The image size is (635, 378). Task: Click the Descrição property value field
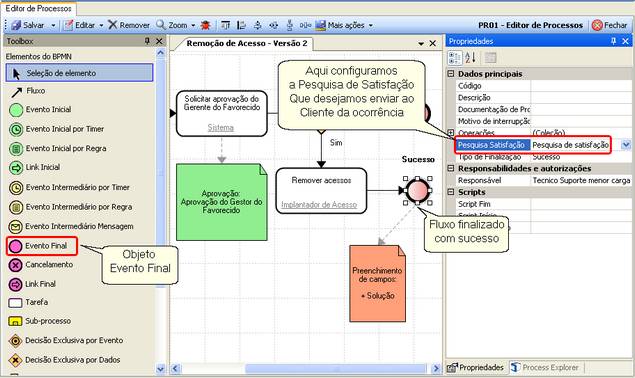(x=581, y=98)
